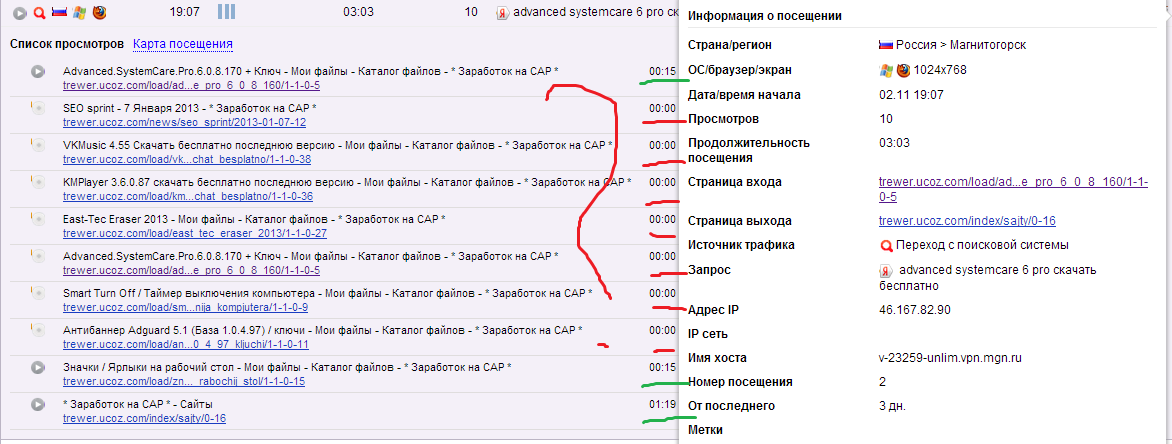Viewport: 1172px width, 444px height.
Task: Click the dimmed play icon of Adguard 5.1 row
Action: 37,330
